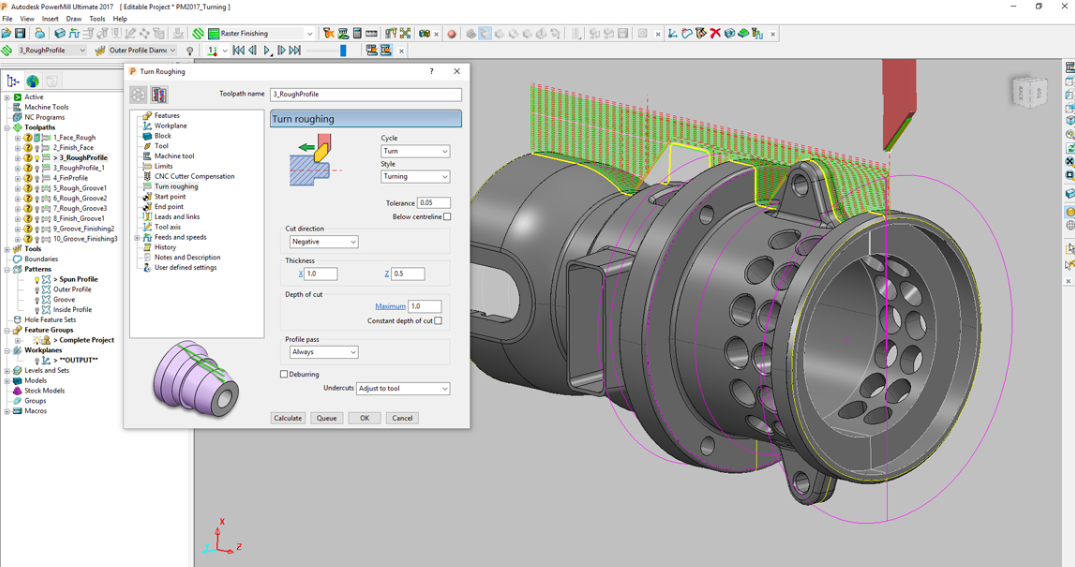Open the Help menu
The image size is (1075, 567).
120,19
